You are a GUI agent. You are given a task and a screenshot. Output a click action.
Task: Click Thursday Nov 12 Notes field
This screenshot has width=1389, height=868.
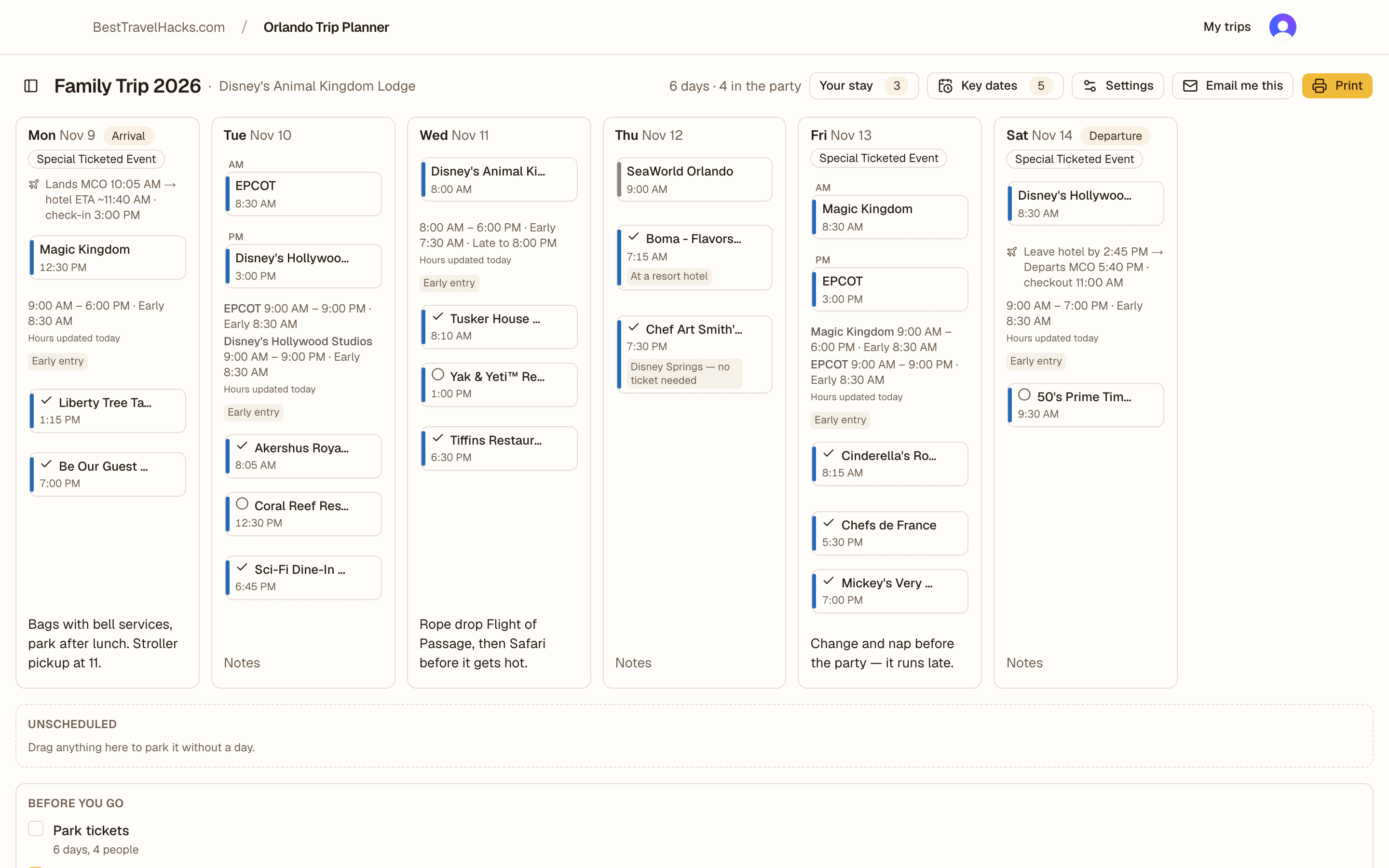coord(694,663)
